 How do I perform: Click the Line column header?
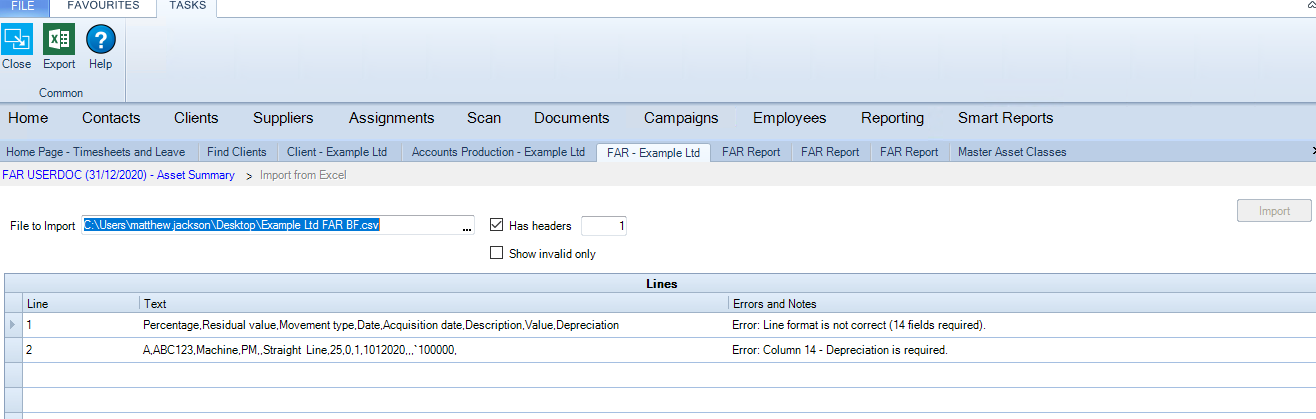(x=81, y=303)
